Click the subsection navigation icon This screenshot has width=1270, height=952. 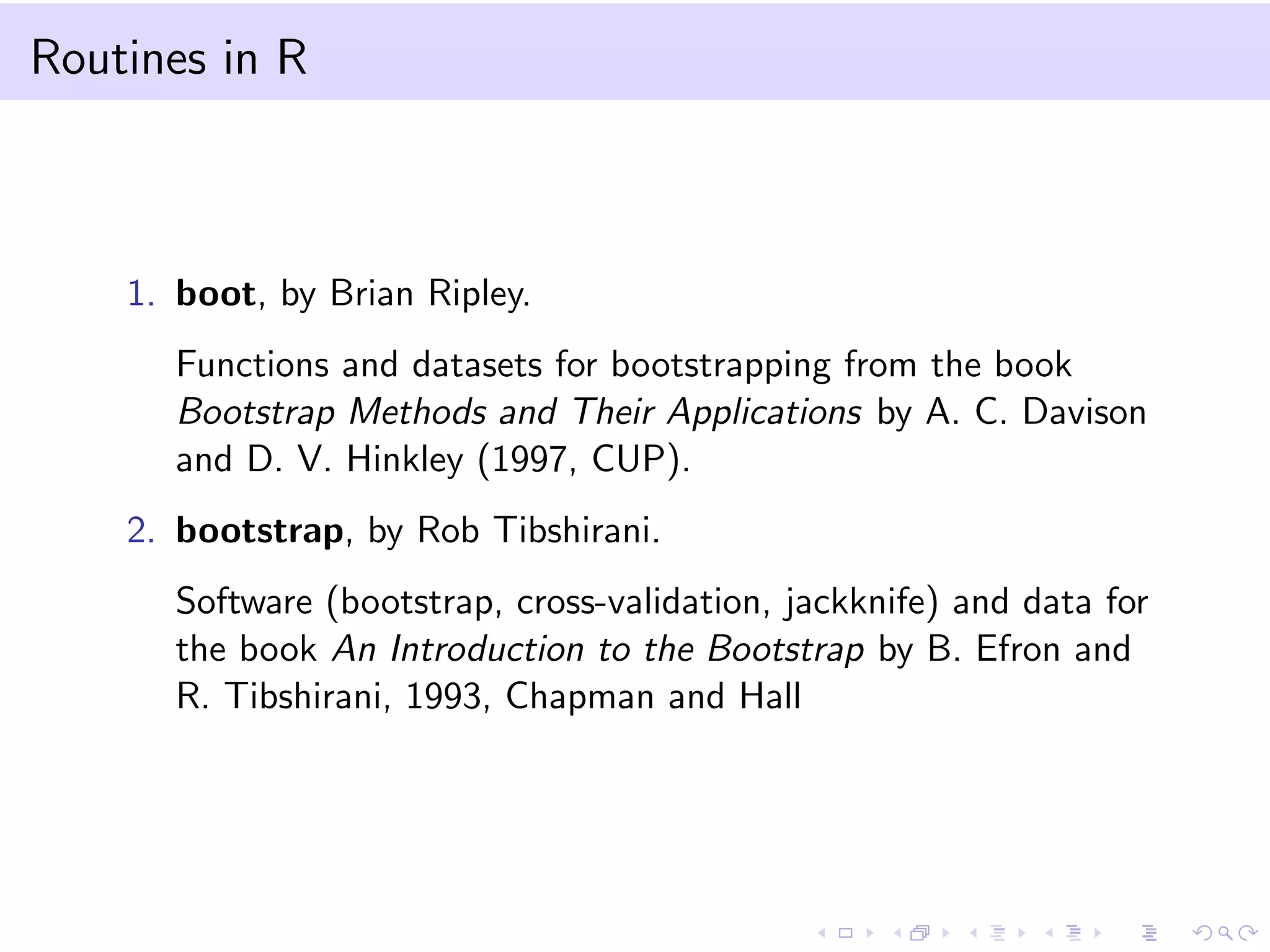click(998, 932)
